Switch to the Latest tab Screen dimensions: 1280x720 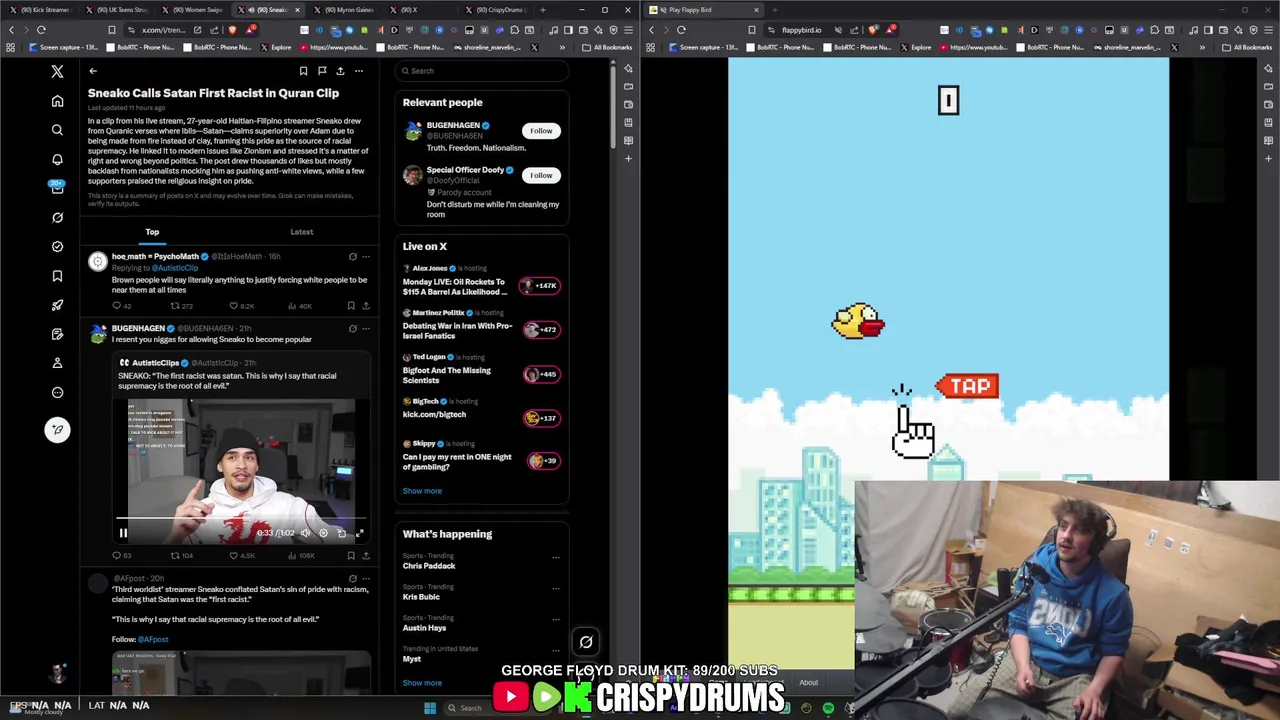302,232
